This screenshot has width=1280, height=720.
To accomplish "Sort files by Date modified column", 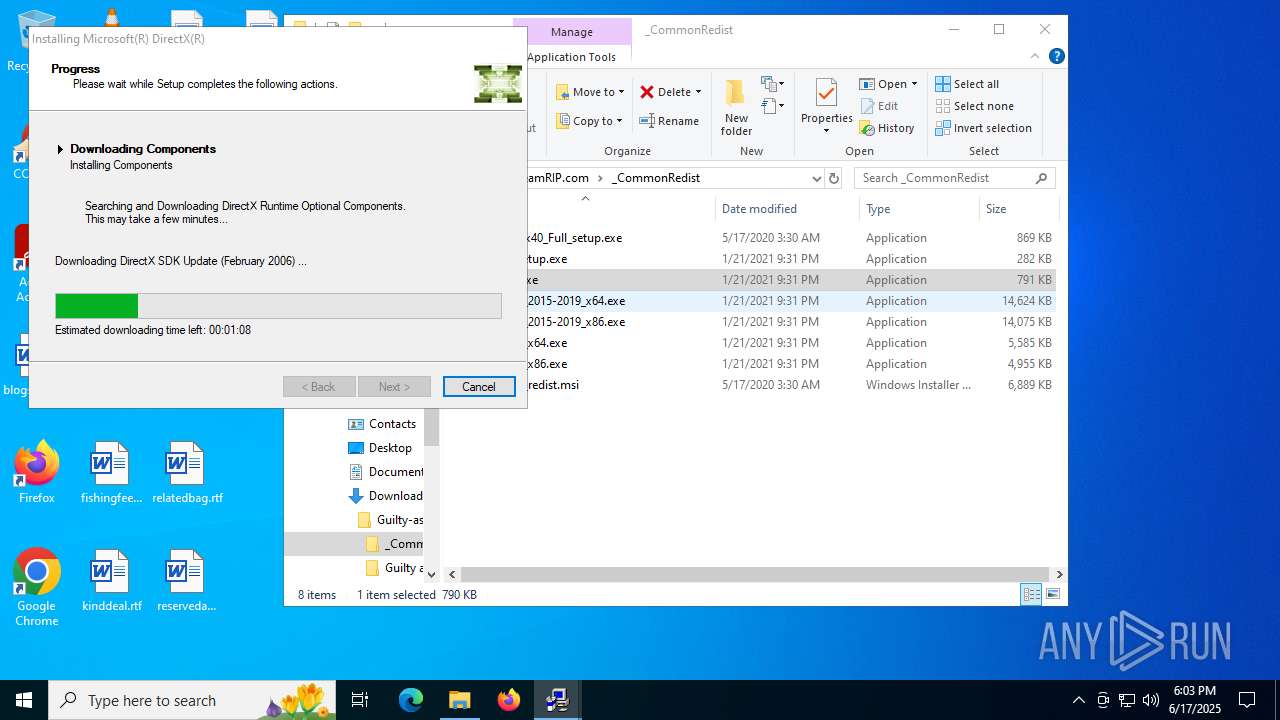I will (788, 209).
